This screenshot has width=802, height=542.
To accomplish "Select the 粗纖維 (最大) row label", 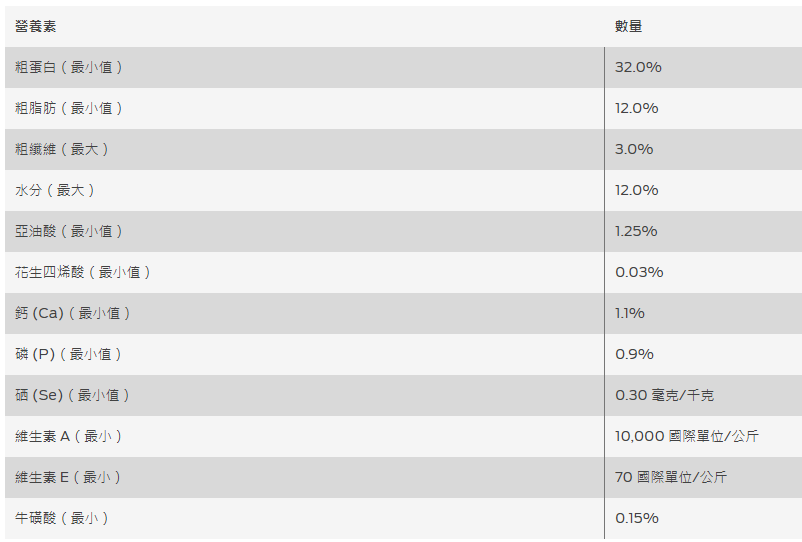I will 62,149.
